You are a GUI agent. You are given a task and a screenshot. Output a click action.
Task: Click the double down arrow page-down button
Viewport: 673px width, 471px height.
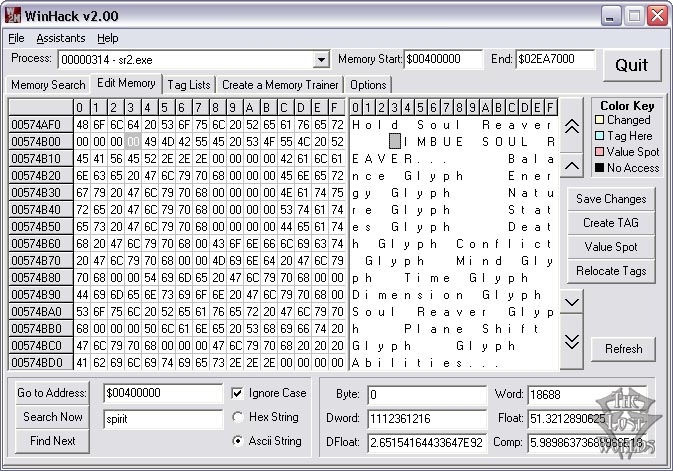tap(572, 341)
